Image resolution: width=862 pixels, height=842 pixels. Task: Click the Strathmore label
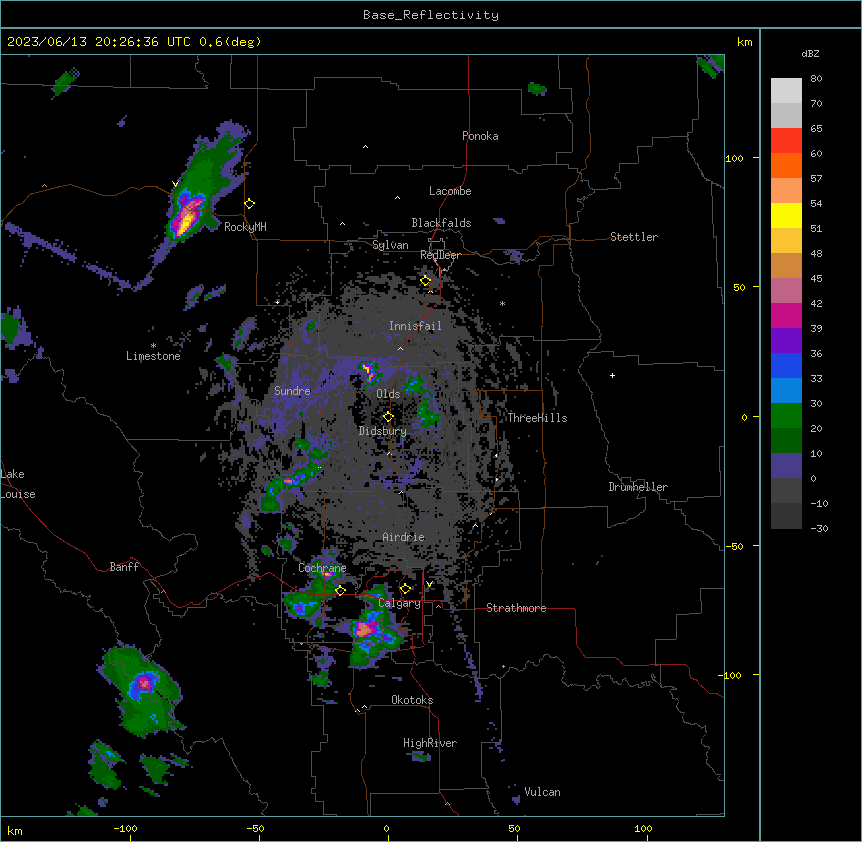click(516, 608)
